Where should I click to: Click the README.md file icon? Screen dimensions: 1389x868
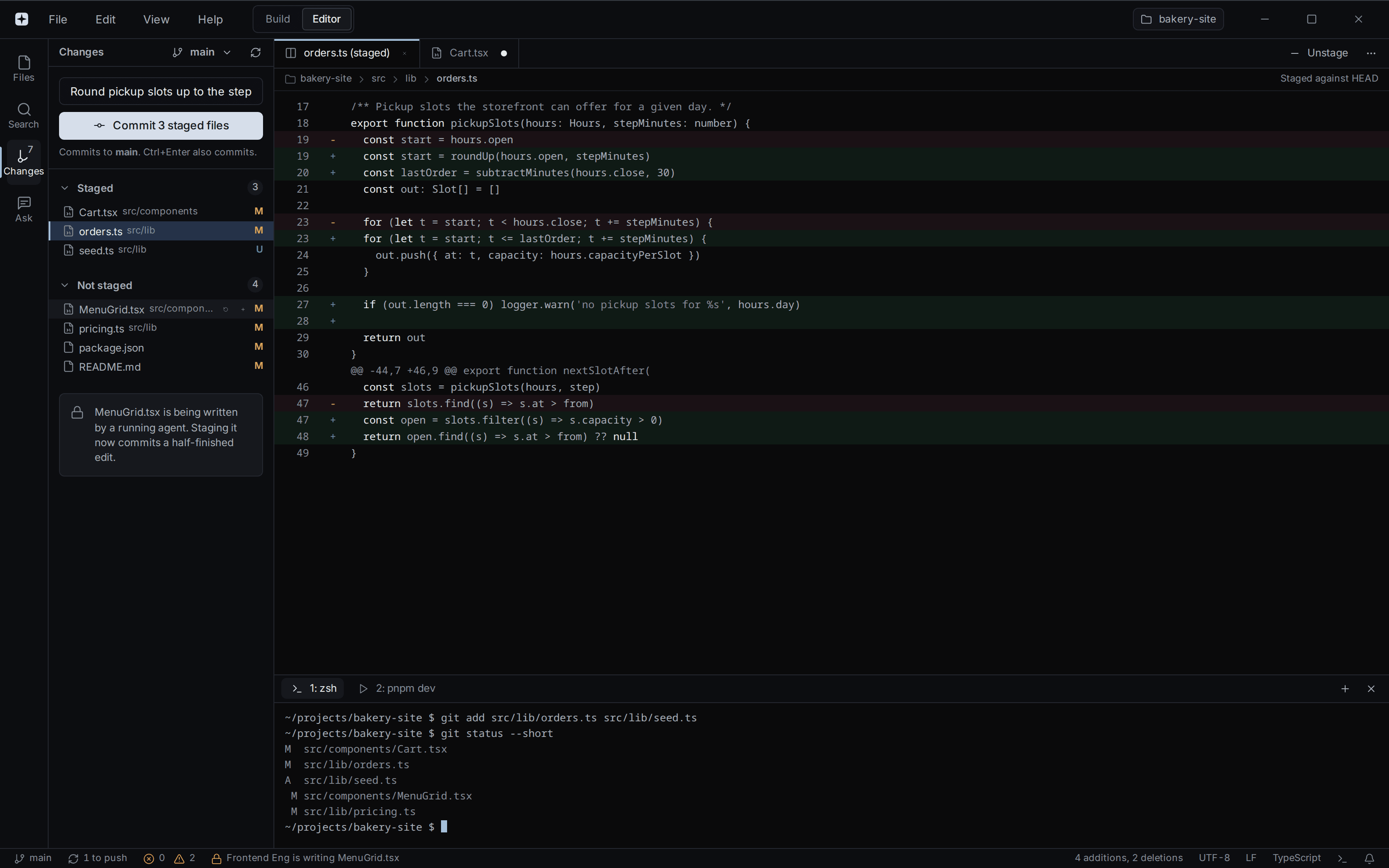pos(68,366)
